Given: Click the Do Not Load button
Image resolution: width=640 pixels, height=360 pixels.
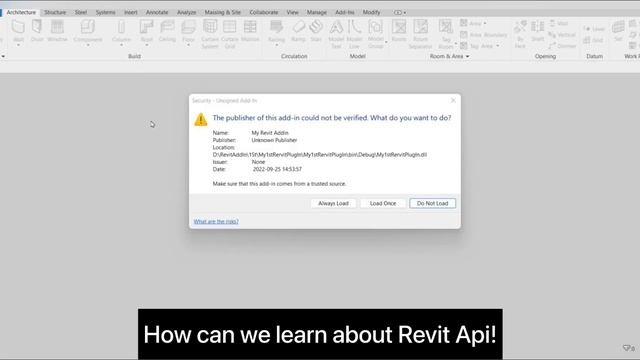Looking at the screenshot, I should point(433,203).
